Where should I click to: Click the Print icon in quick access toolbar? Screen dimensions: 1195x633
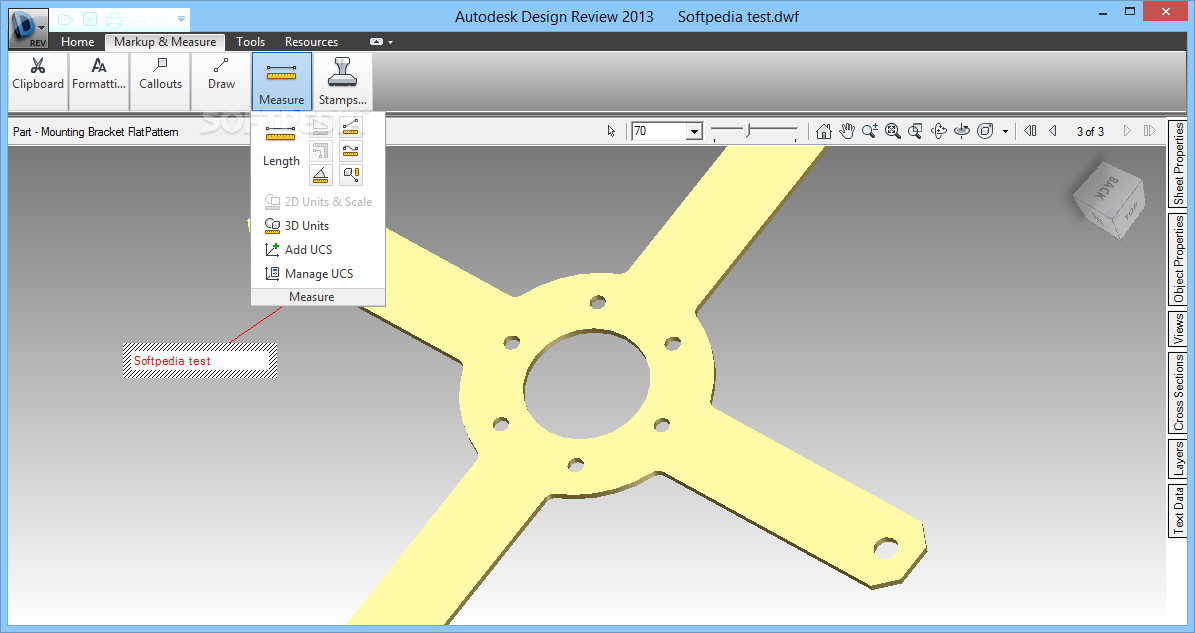pyautogui.click(x=114, y=19)
